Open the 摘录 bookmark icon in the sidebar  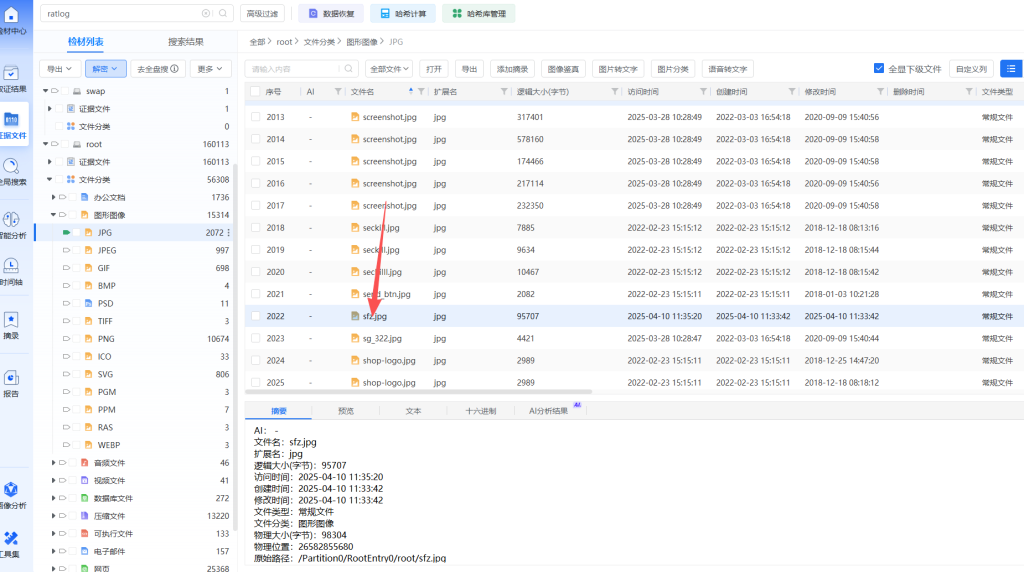pos(11,325)
